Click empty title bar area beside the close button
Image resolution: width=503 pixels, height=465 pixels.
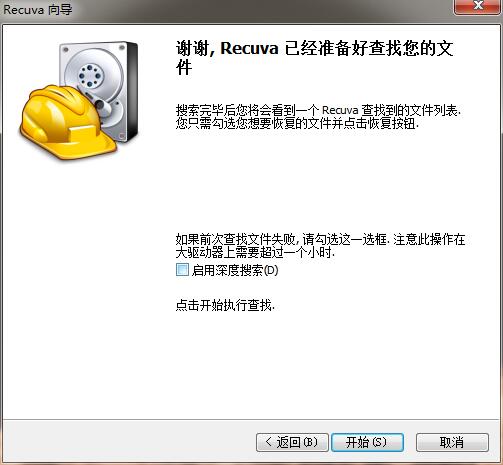click(x=267, y=9)
